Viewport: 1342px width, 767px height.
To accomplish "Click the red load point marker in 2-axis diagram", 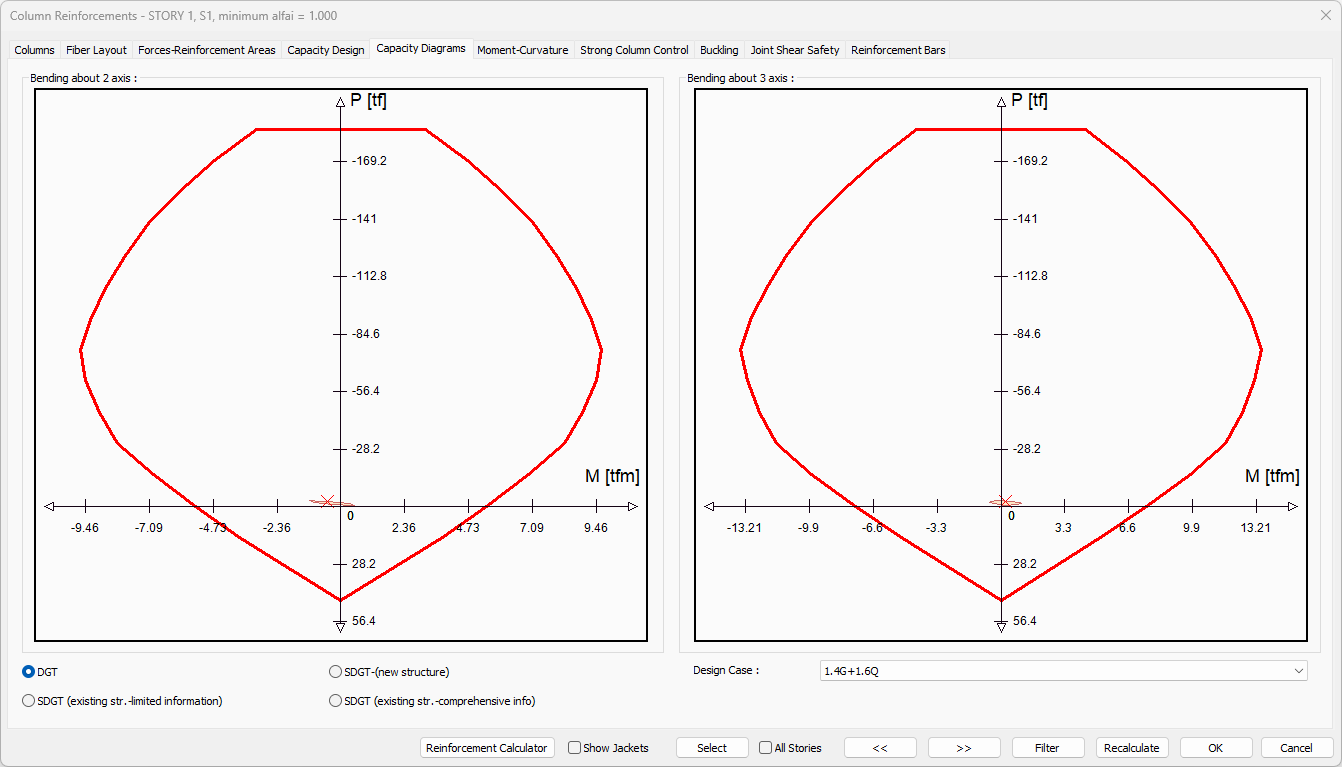I will 326,501.
